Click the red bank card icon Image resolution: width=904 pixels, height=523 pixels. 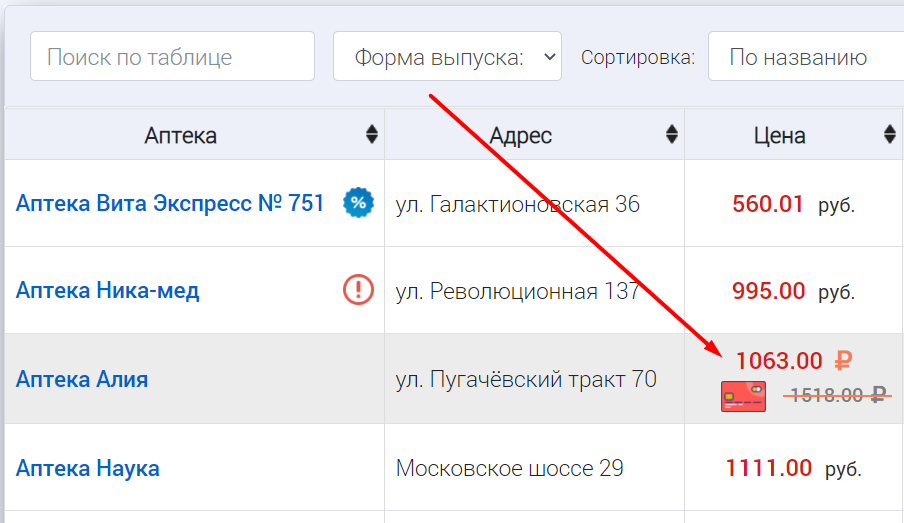743,396
